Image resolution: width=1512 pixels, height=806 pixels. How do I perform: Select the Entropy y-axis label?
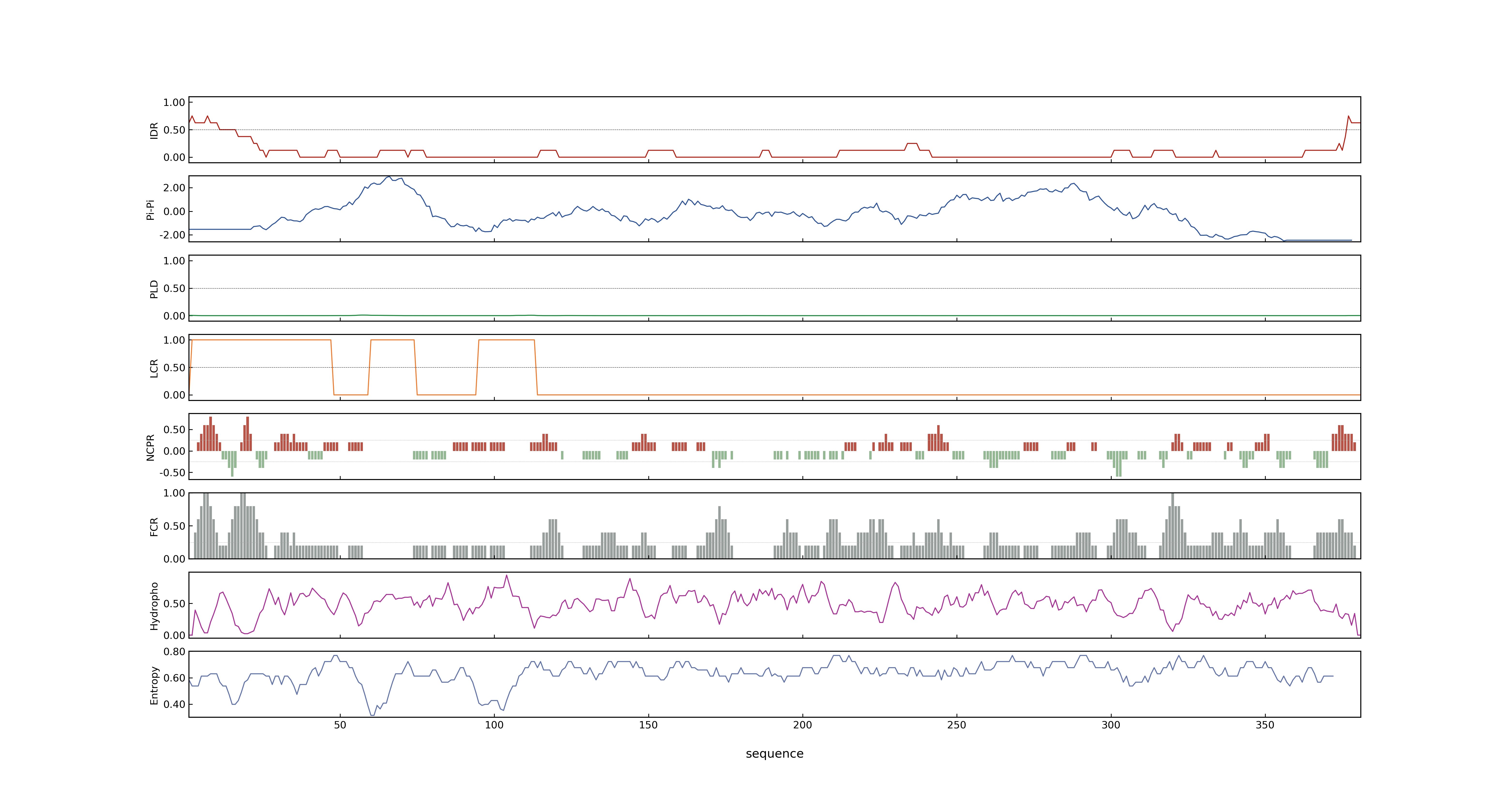coord(154,685)
